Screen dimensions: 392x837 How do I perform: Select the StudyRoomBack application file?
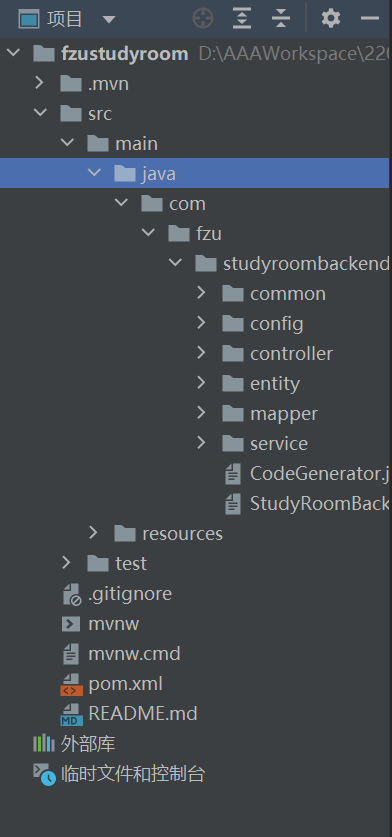tap(307, 503)
